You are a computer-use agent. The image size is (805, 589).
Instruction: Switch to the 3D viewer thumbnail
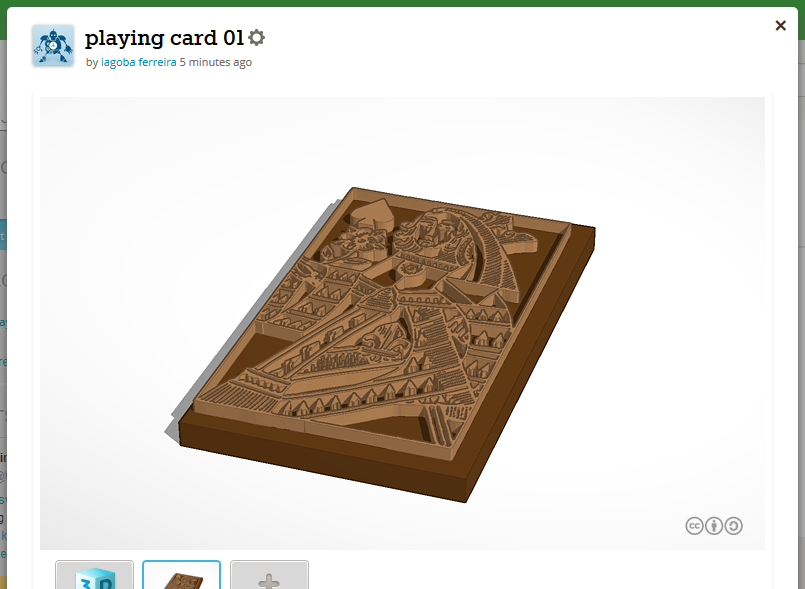[94, 575]
